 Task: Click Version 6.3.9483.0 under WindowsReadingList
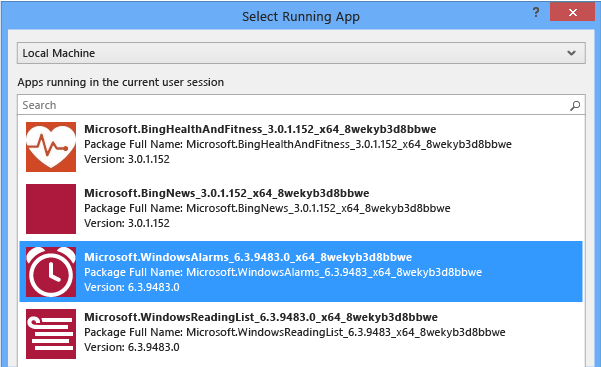132,347
